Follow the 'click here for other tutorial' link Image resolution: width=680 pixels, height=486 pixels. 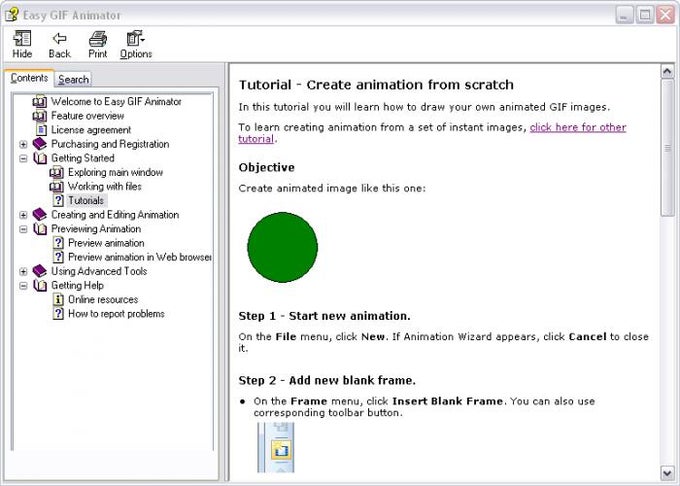[x=578, y=127]
